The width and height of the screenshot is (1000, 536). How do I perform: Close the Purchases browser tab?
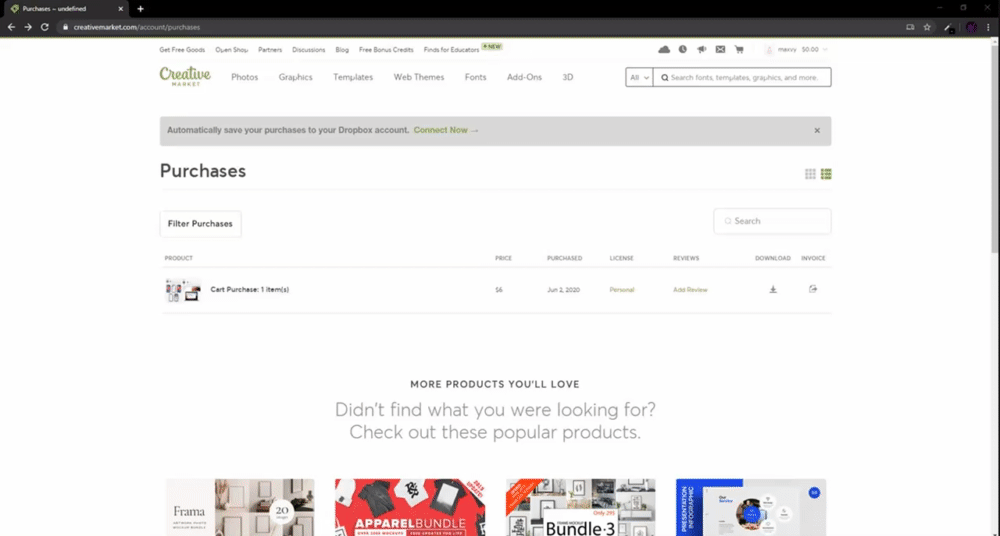[121, 9]
